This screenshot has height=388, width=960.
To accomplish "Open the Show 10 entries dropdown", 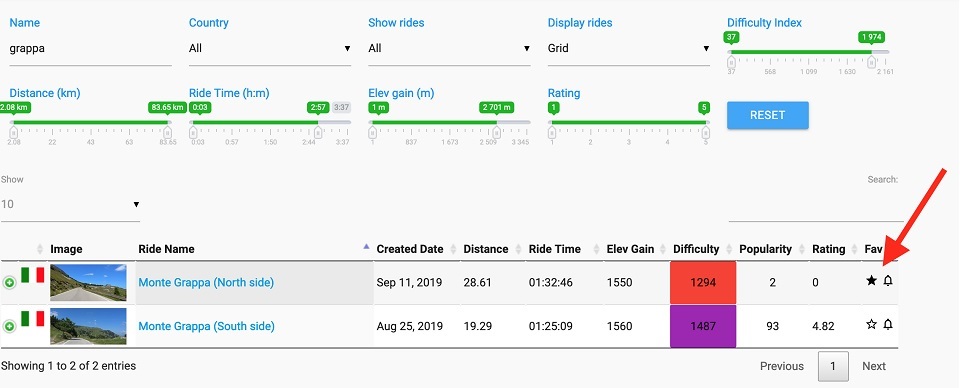I will [70, 204].
